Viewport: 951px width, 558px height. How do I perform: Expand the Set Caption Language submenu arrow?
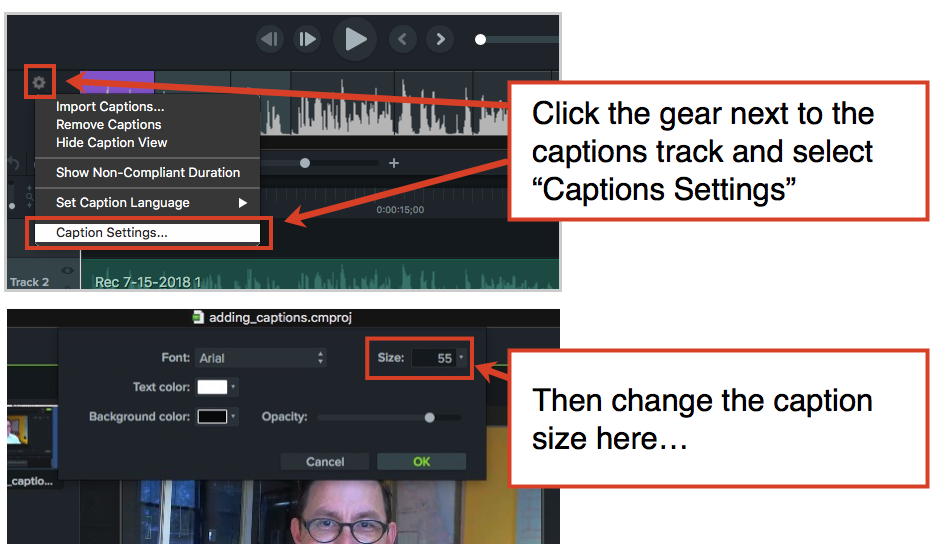[243, 203]
